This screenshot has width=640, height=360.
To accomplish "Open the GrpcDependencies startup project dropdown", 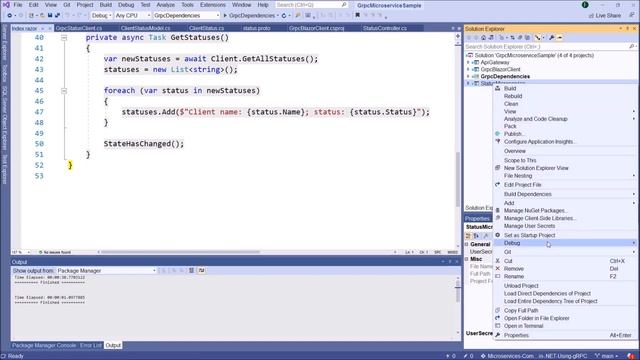I will point(187,16).
